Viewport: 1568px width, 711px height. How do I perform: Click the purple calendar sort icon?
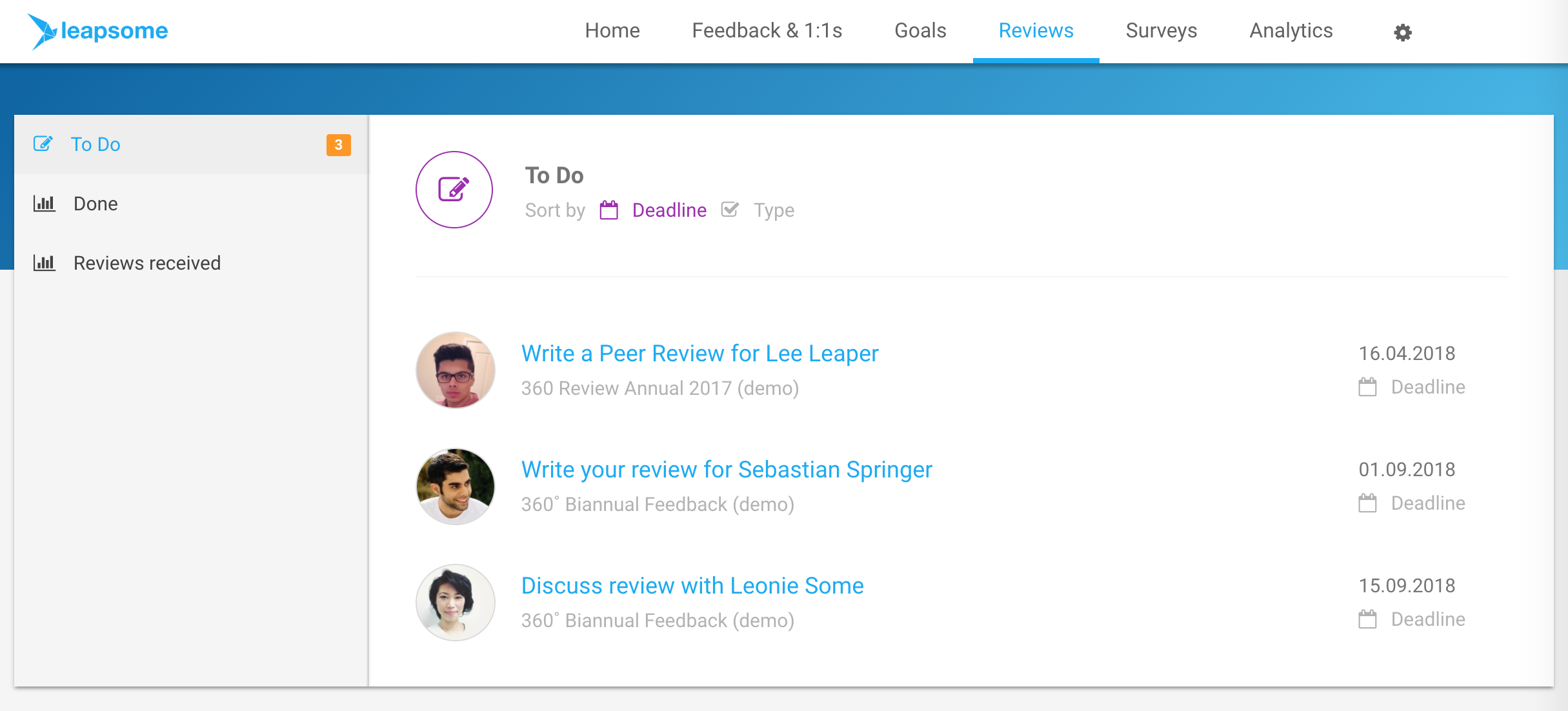(x=608, y=210)
